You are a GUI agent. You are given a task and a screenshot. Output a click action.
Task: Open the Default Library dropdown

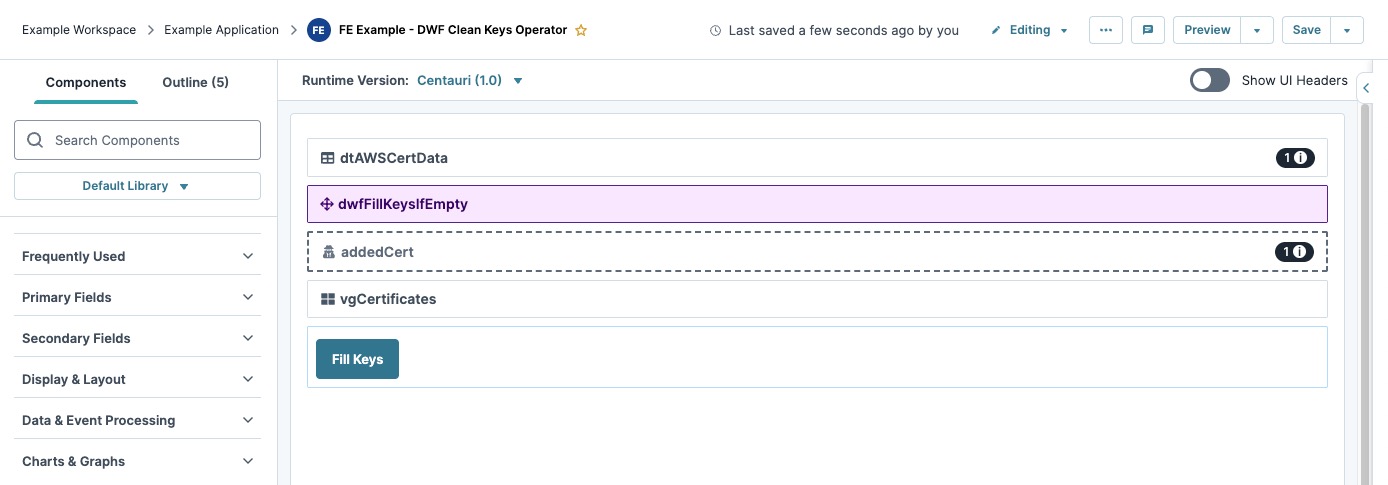click(137, 186)
